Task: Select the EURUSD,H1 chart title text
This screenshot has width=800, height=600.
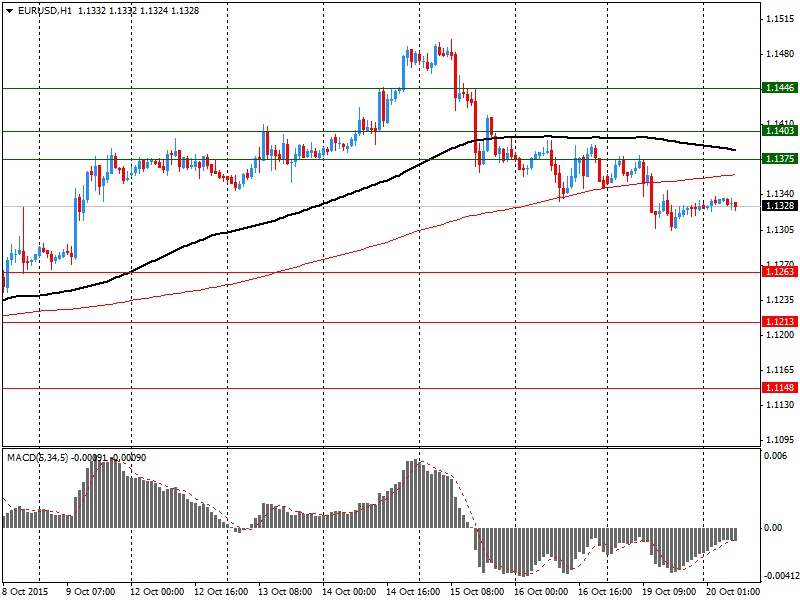Action: coord(44,11)
